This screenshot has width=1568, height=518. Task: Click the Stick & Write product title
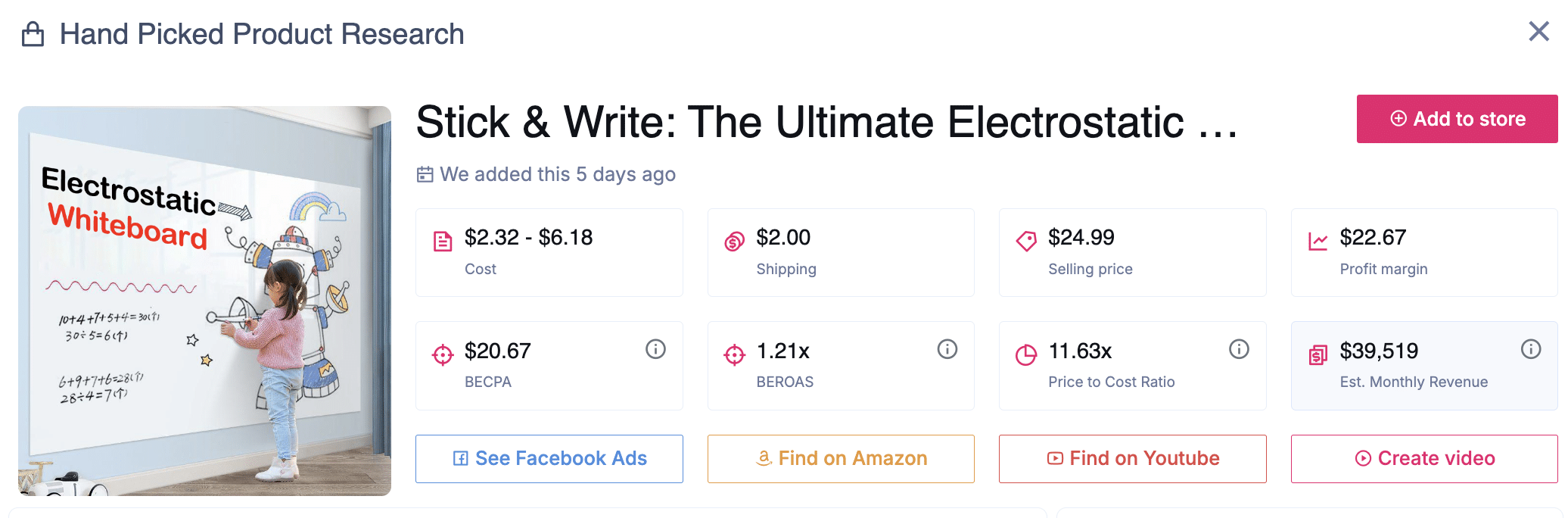[x=826, y=122]
